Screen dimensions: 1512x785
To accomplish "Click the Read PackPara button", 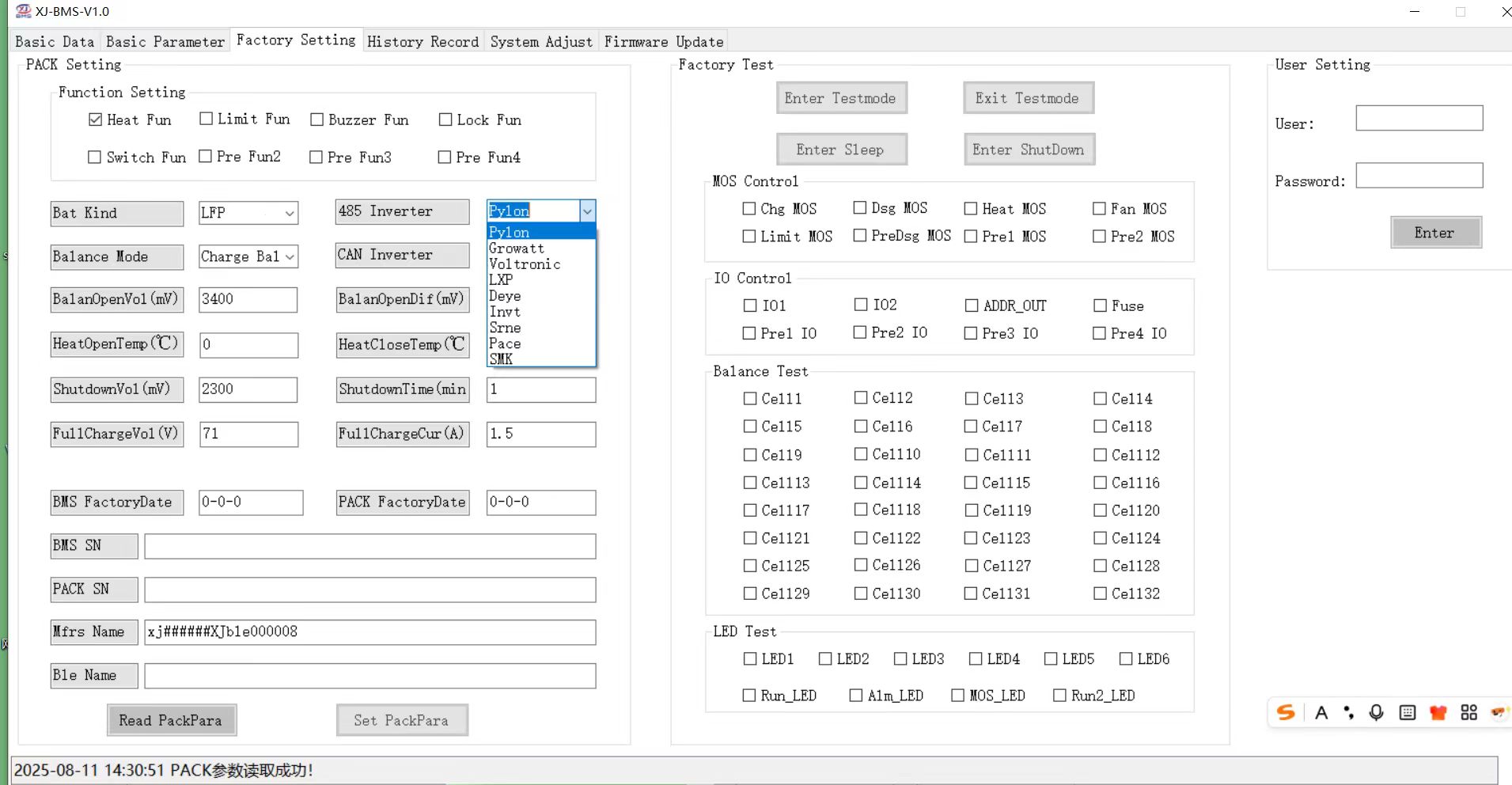I will pyautogui.click(x=171, y=720).
